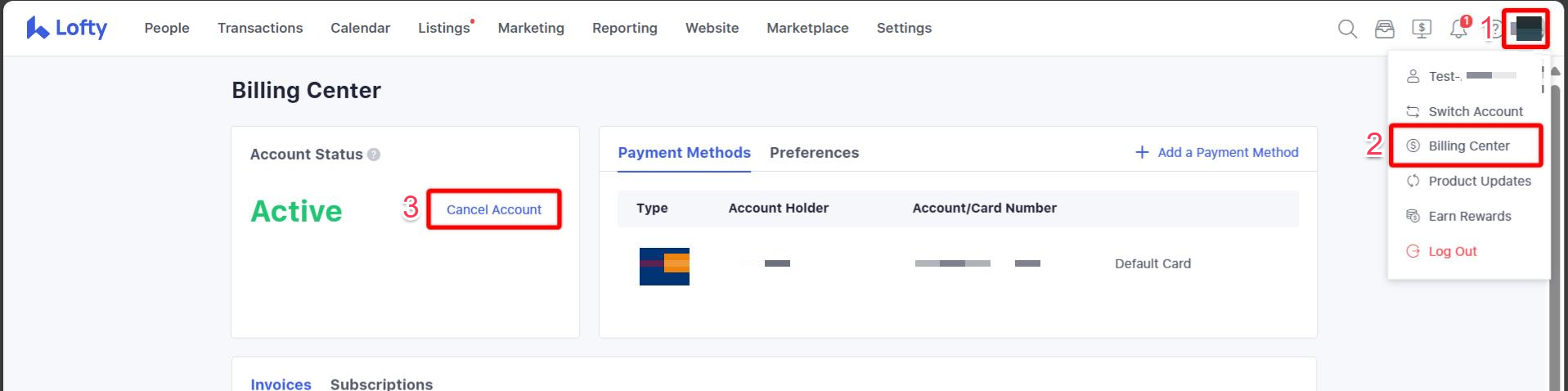The image size is (1568, 391).
Task: Click the plus icon to add payment
Action: click(1142, 152)
